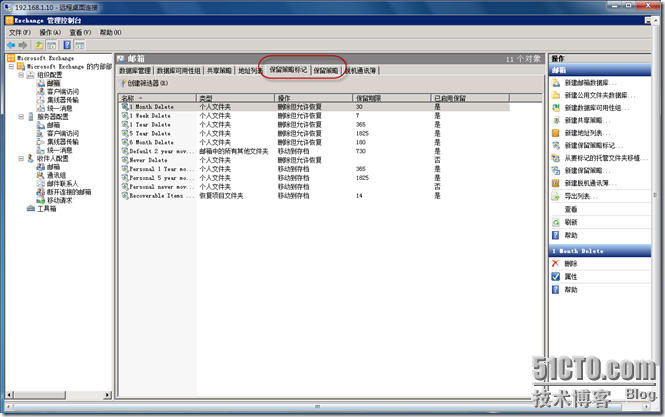665x417 pixels.
Task: Sort by the 名称 column header
Action: [158, 98]
